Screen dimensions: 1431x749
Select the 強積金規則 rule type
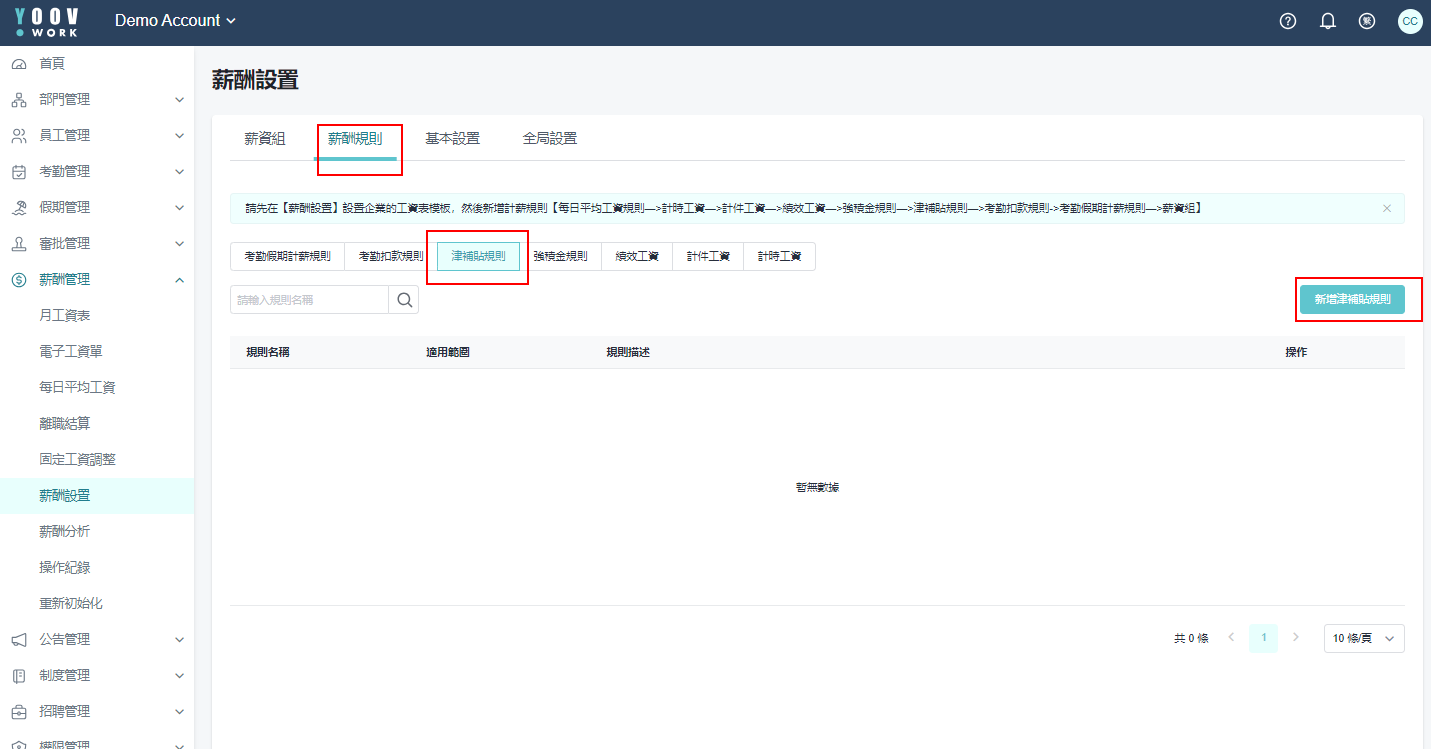tap(560, 256)
